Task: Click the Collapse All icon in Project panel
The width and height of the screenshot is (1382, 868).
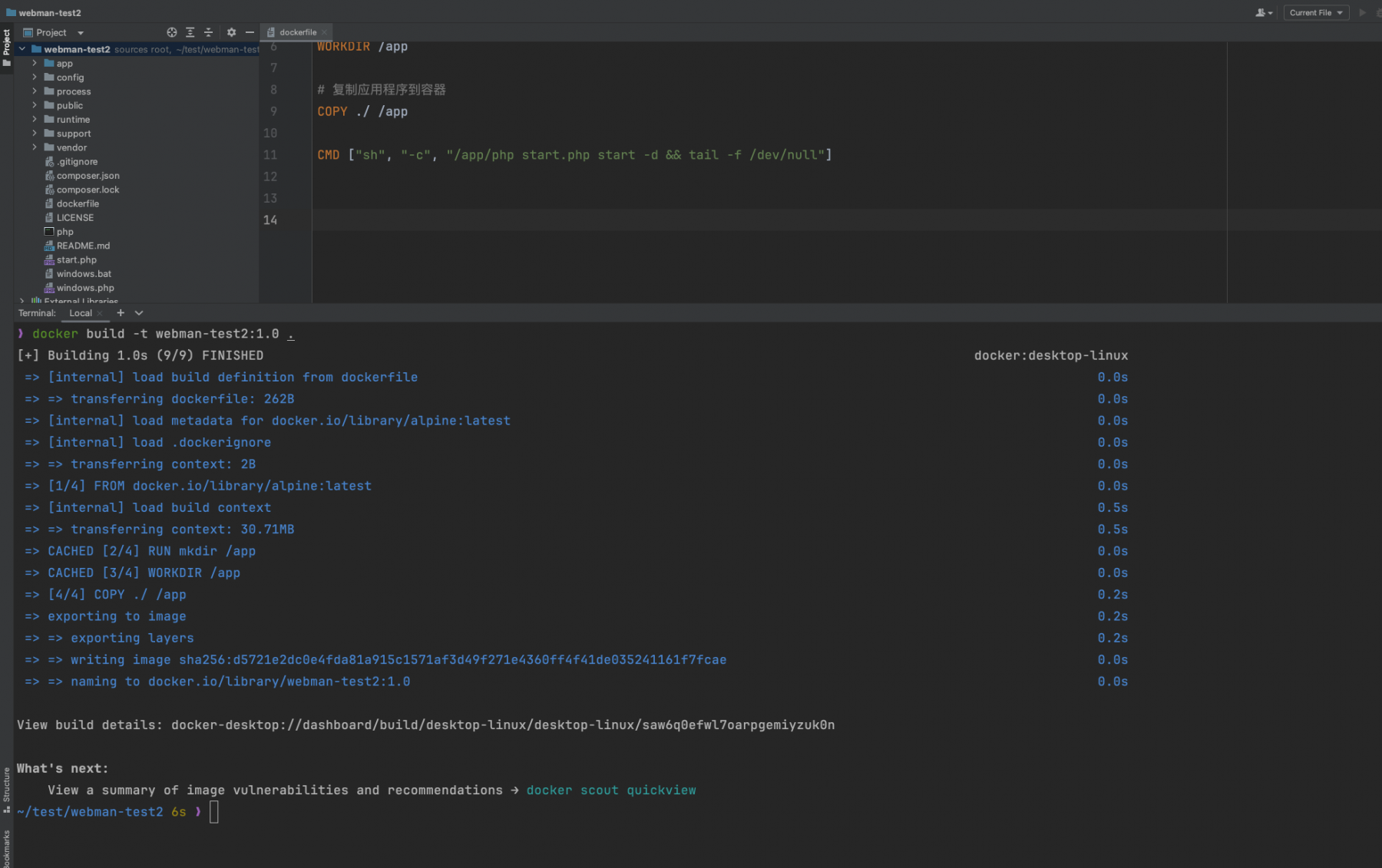Action: (208, 32)
